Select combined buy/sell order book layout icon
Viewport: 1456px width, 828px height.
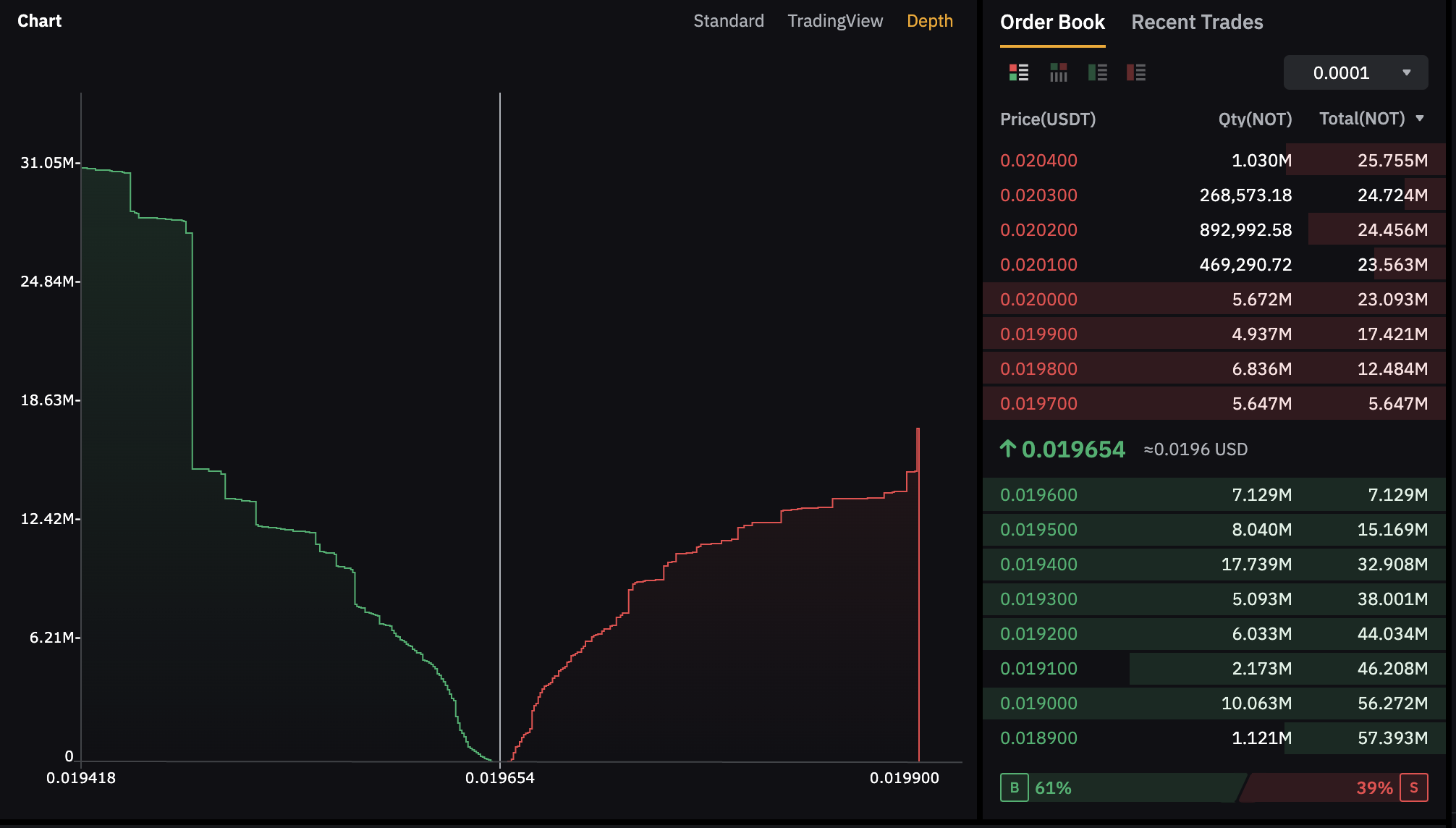tap(1019, 72)
